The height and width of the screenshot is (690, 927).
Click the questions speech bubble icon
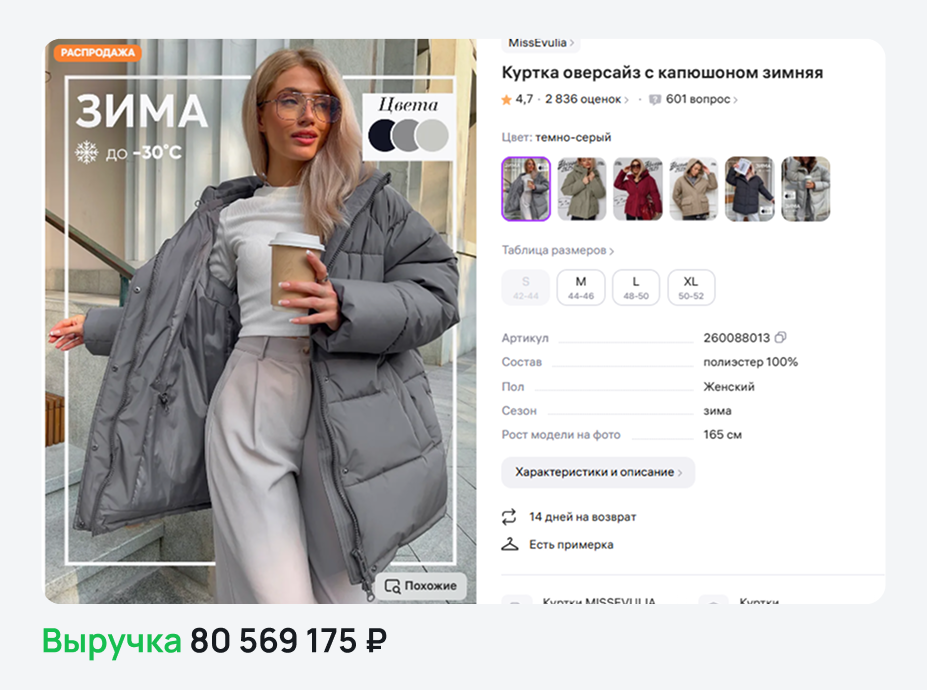tap(654, 99)
